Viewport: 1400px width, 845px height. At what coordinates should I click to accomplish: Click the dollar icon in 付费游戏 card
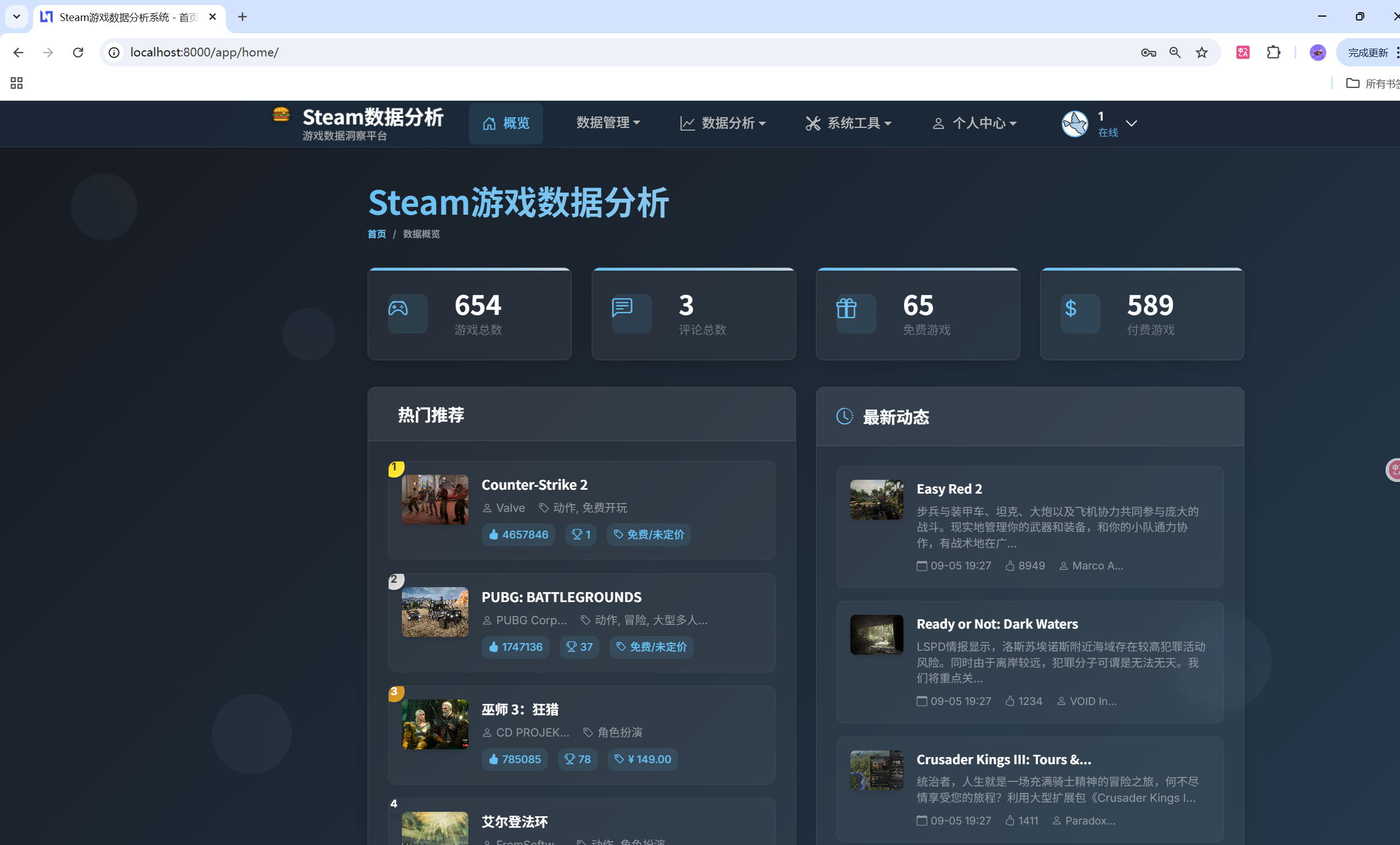pyautogui.click(x=1071, y=308)
